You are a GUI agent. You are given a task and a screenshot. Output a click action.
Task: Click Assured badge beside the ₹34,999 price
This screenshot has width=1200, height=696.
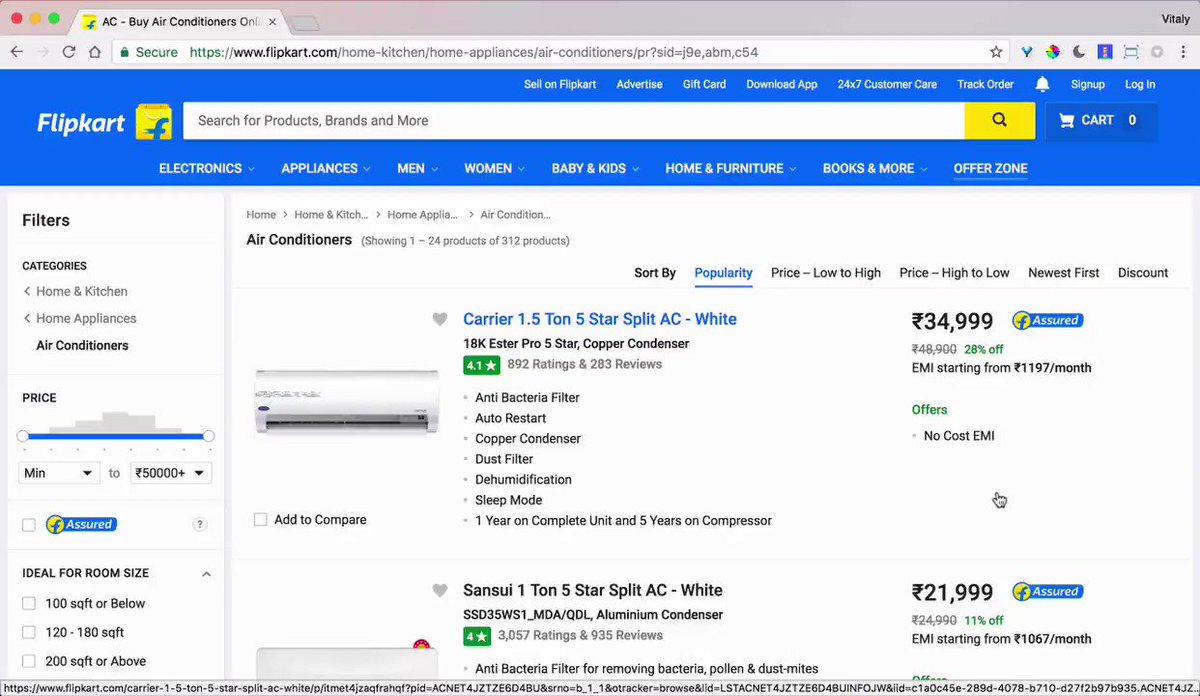pos(1048,321)
